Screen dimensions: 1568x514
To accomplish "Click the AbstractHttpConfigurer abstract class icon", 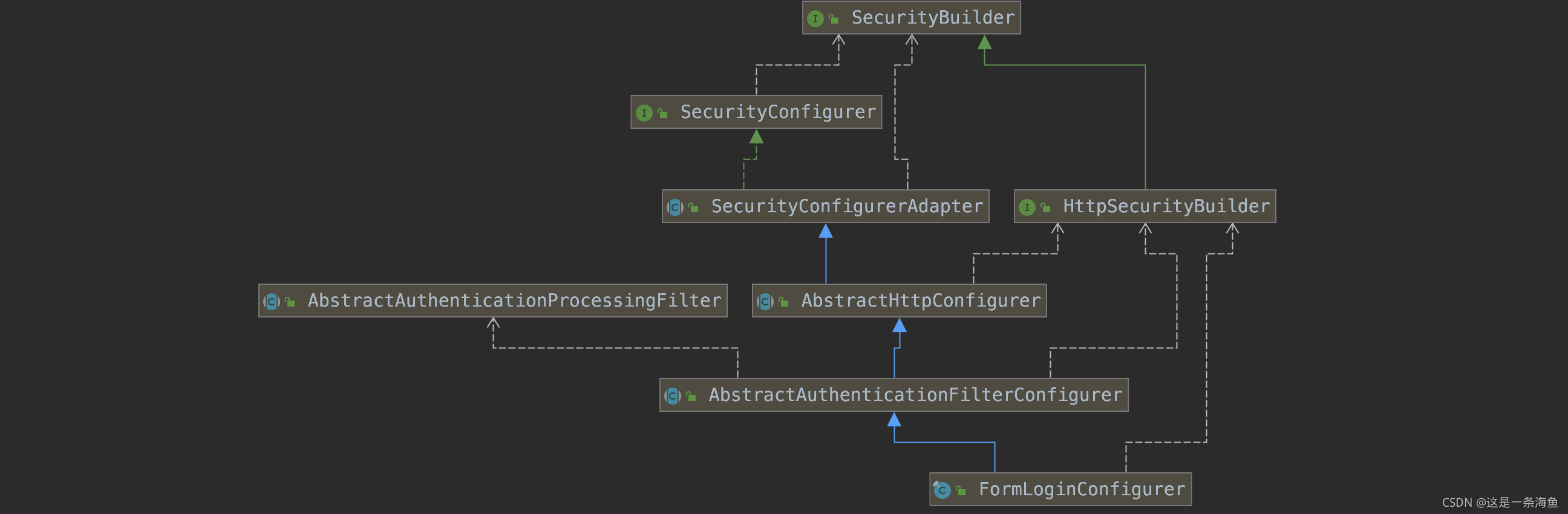I will pos(765,302).
